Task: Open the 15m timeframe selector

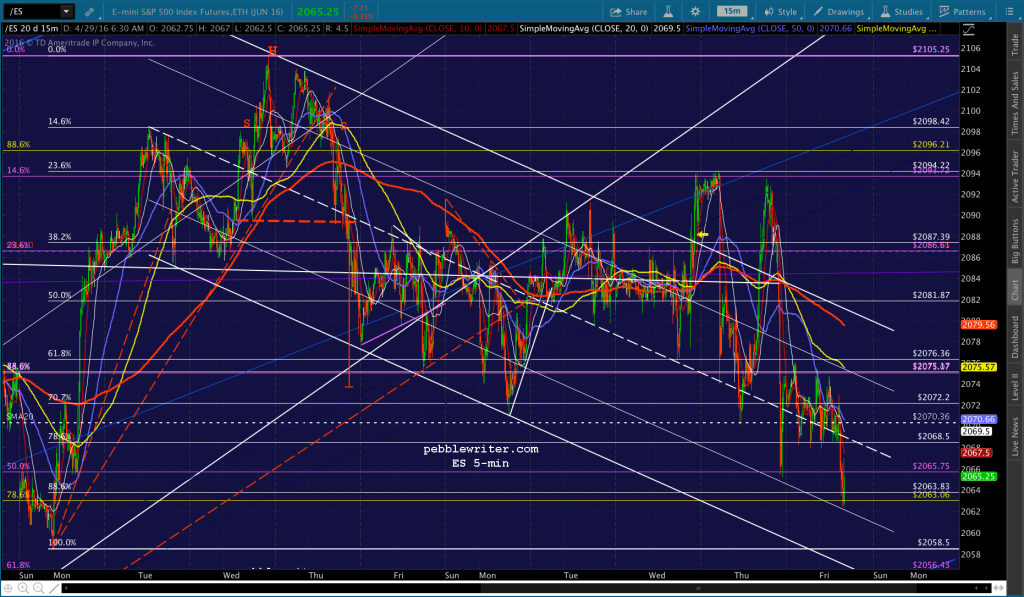Action: pos(733,11)
